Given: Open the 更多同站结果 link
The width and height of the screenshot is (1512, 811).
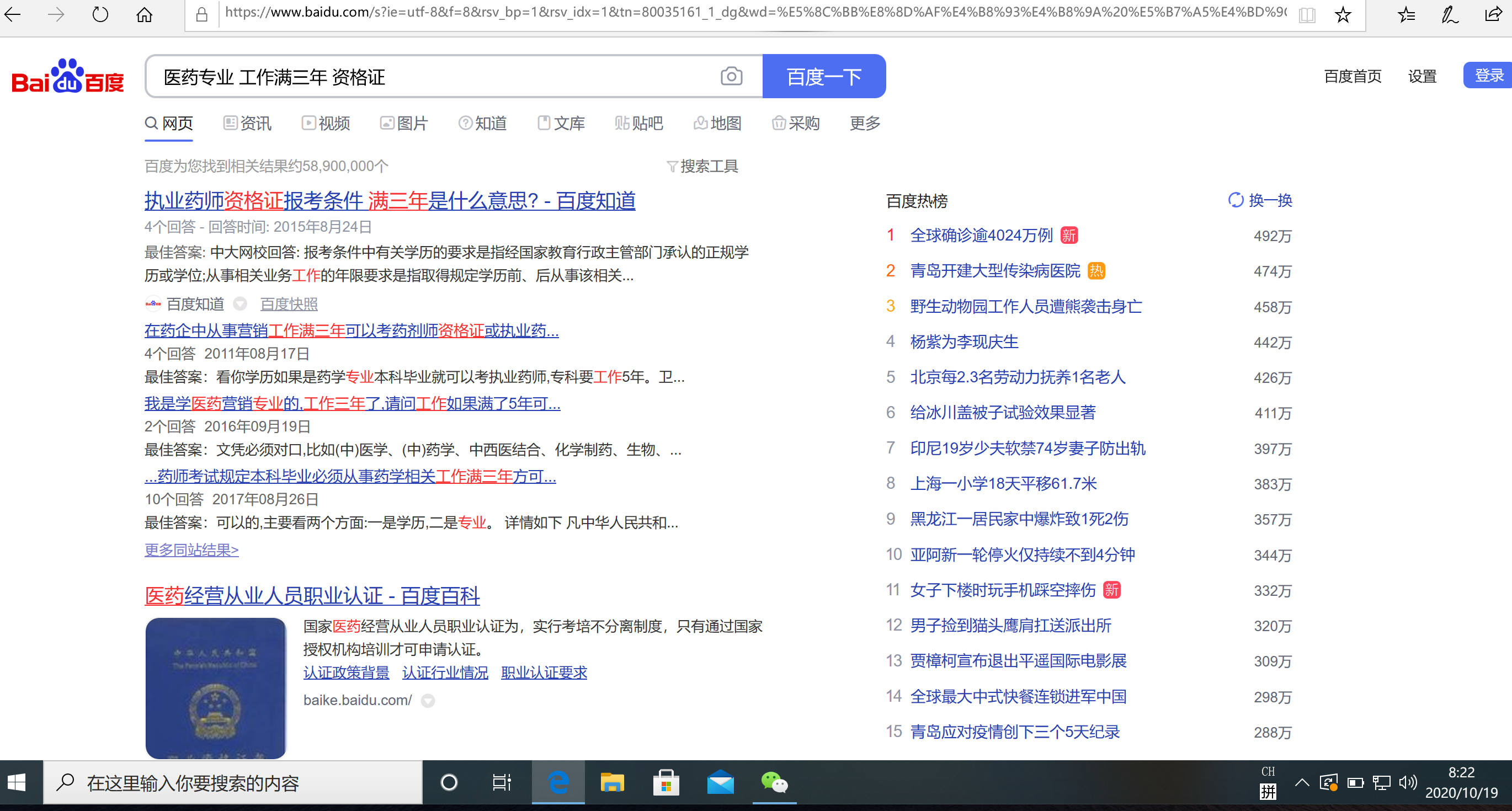Looking at the screenshot, I should point(191,550).
